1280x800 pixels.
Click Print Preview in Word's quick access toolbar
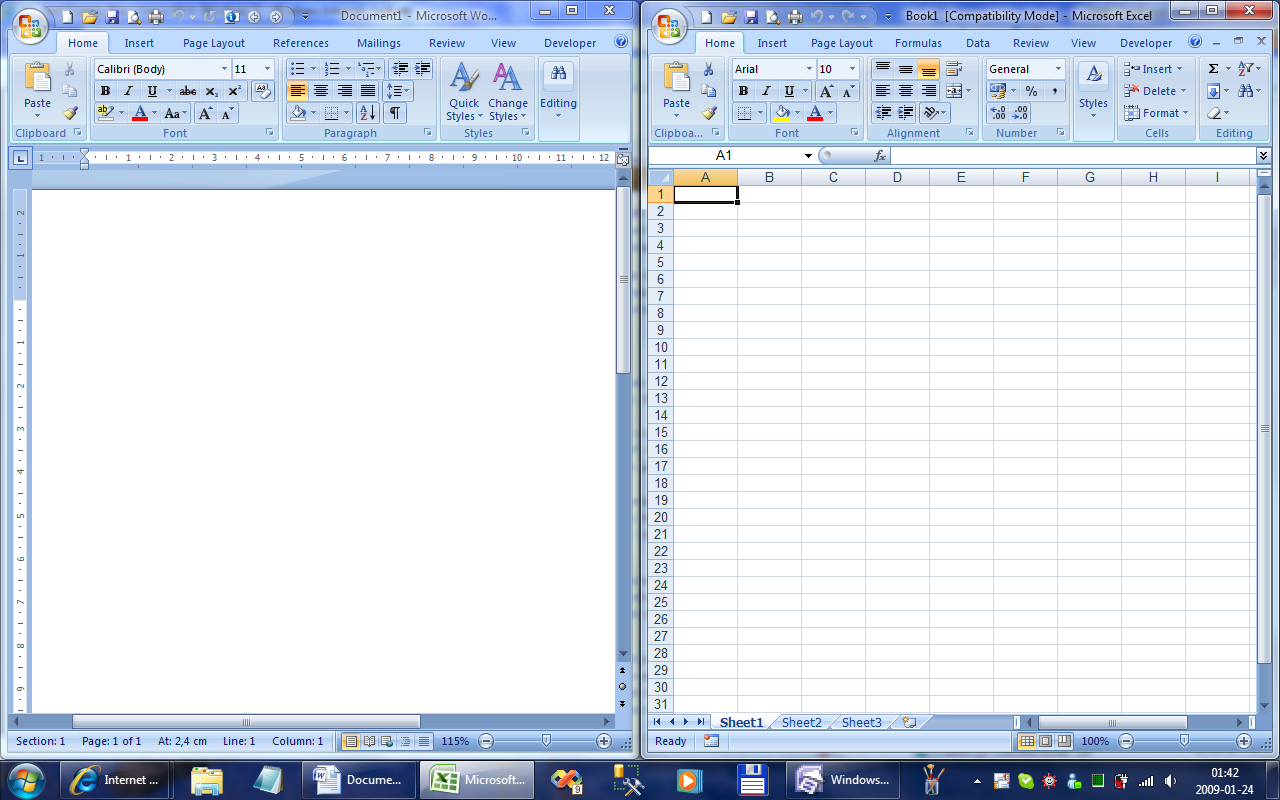pyautogui.click(x=134, y=17)
